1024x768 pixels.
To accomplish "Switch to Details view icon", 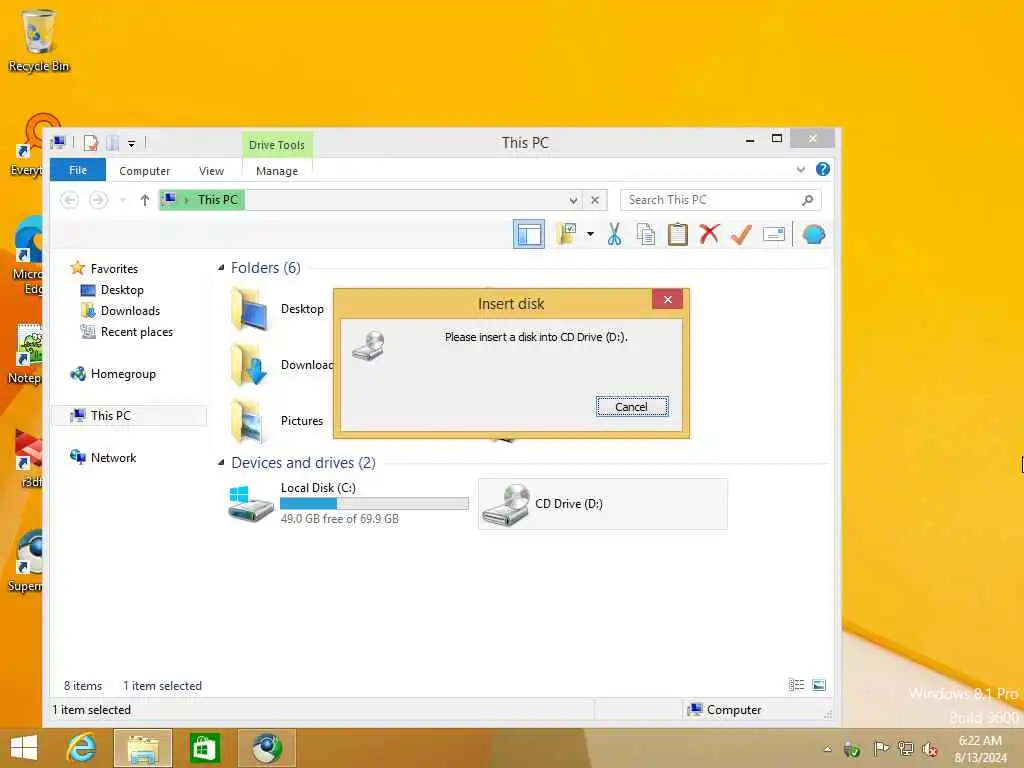I will click(x=796, y=685).
